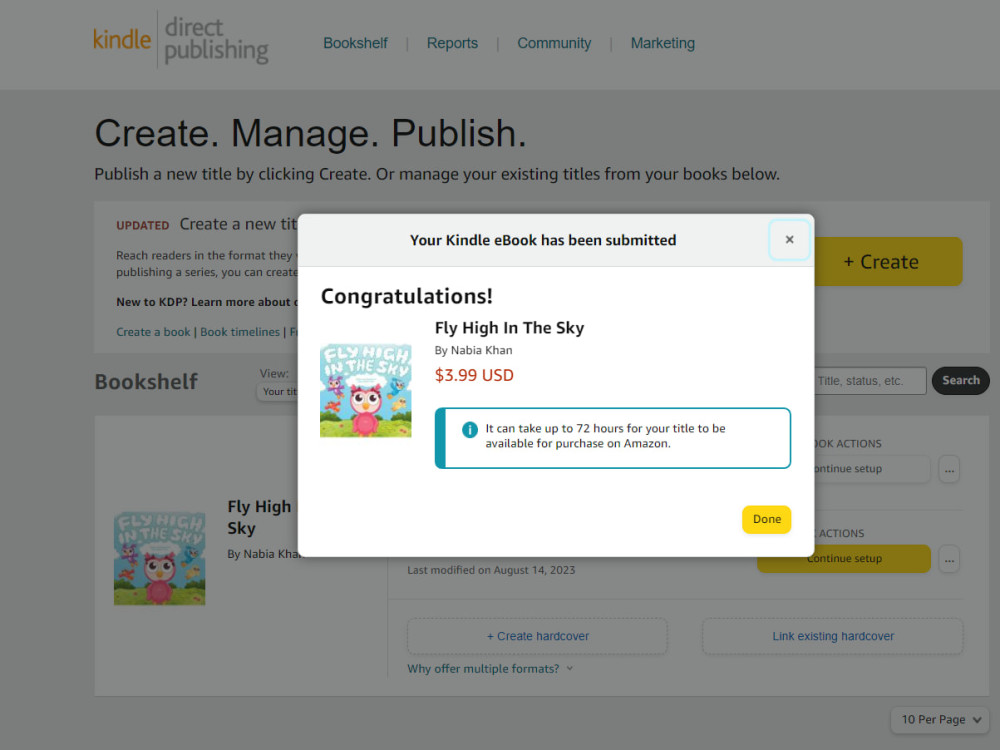Open the Marketing menu tab
The height and width of the screenshot is (750, 1000).
tap(663, 43)
